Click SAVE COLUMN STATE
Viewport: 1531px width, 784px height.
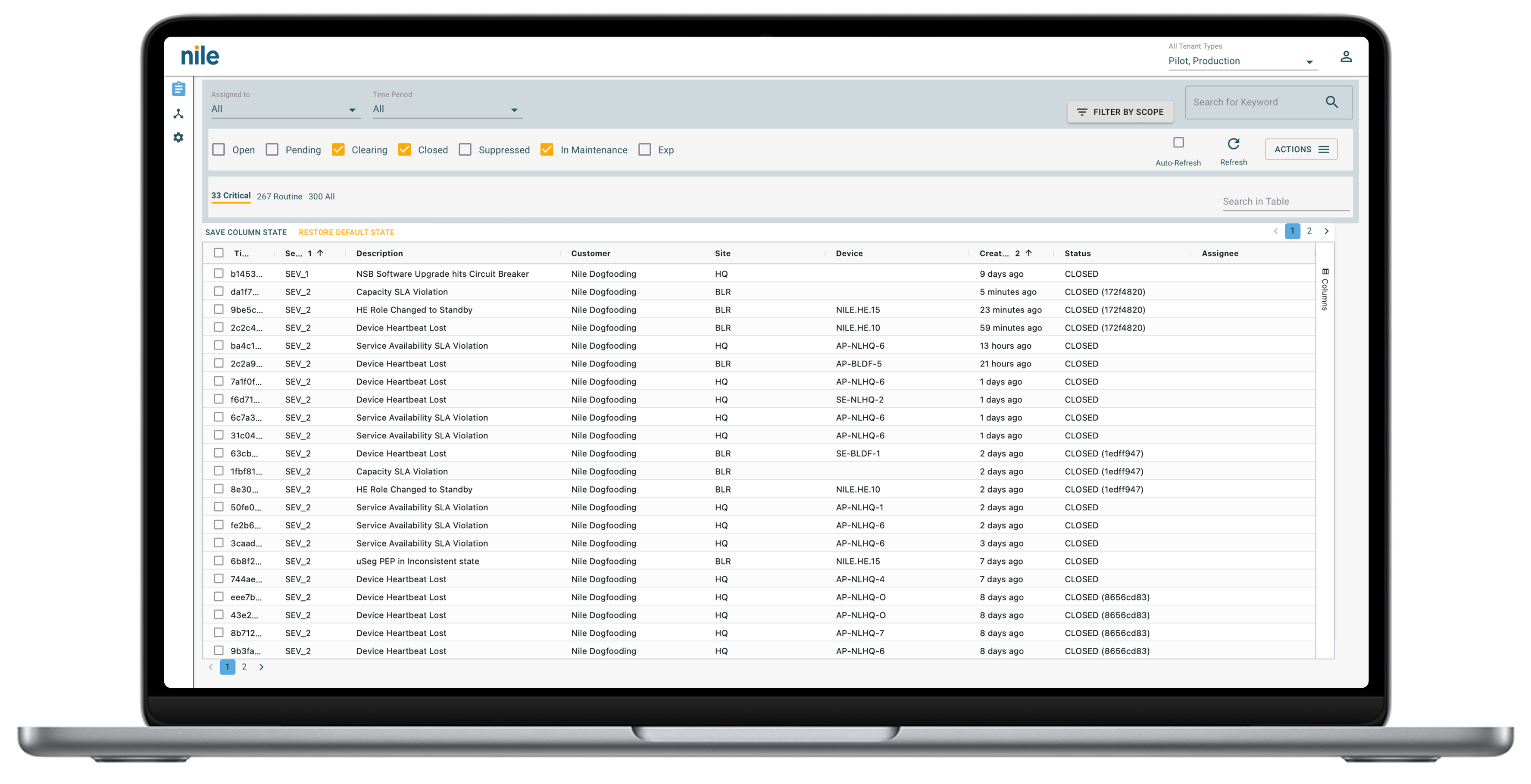coord(246,232)
